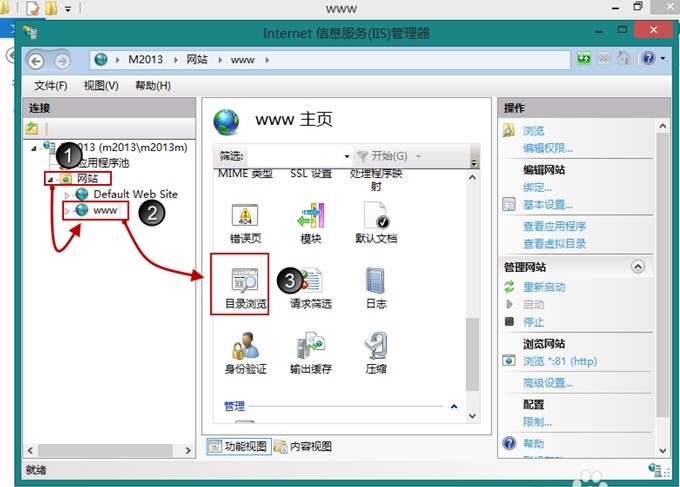680x487 pixels.
Task: Click the blue help question mark icon in toolbar
Action: [648, 58]
